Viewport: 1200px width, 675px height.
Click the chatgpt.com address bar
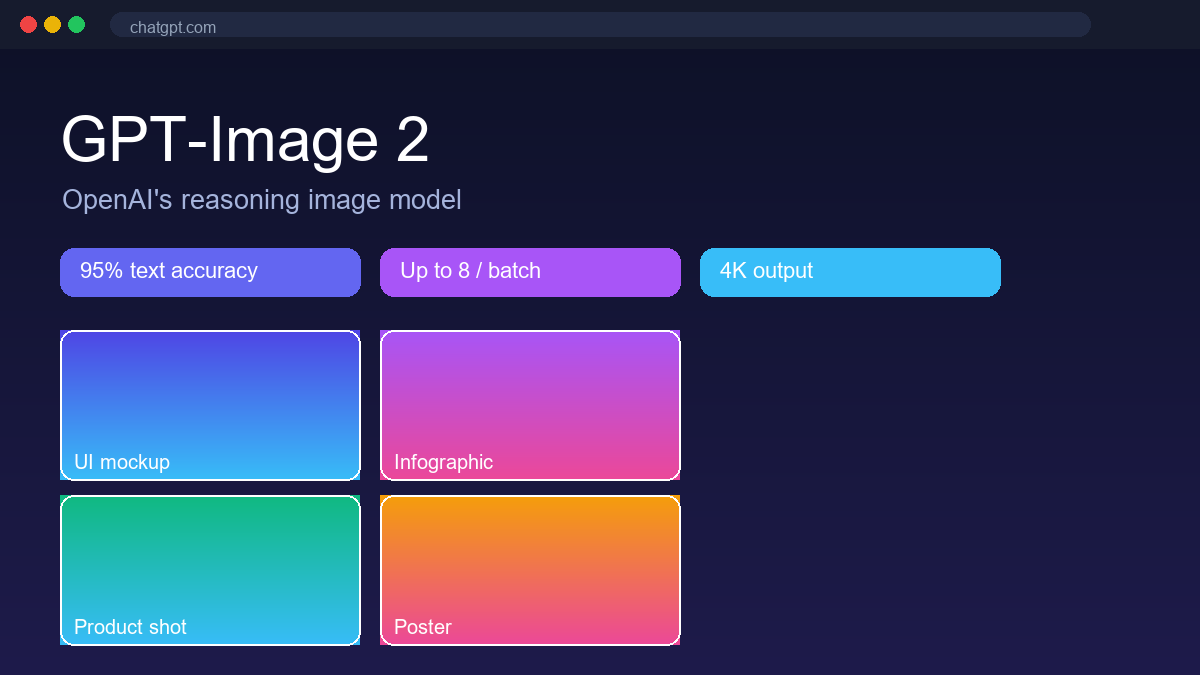(600, 25)
